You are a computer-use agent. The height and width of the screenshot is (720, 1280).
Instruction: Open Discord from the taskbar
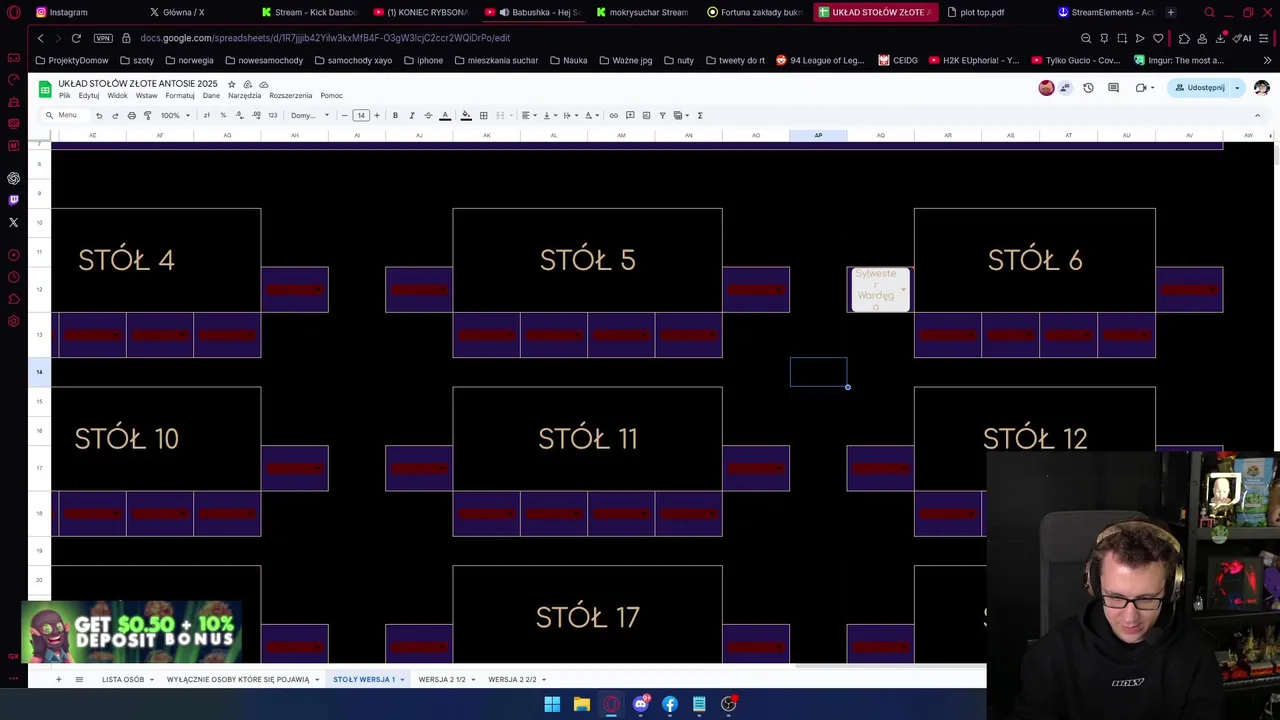(640, 704)
